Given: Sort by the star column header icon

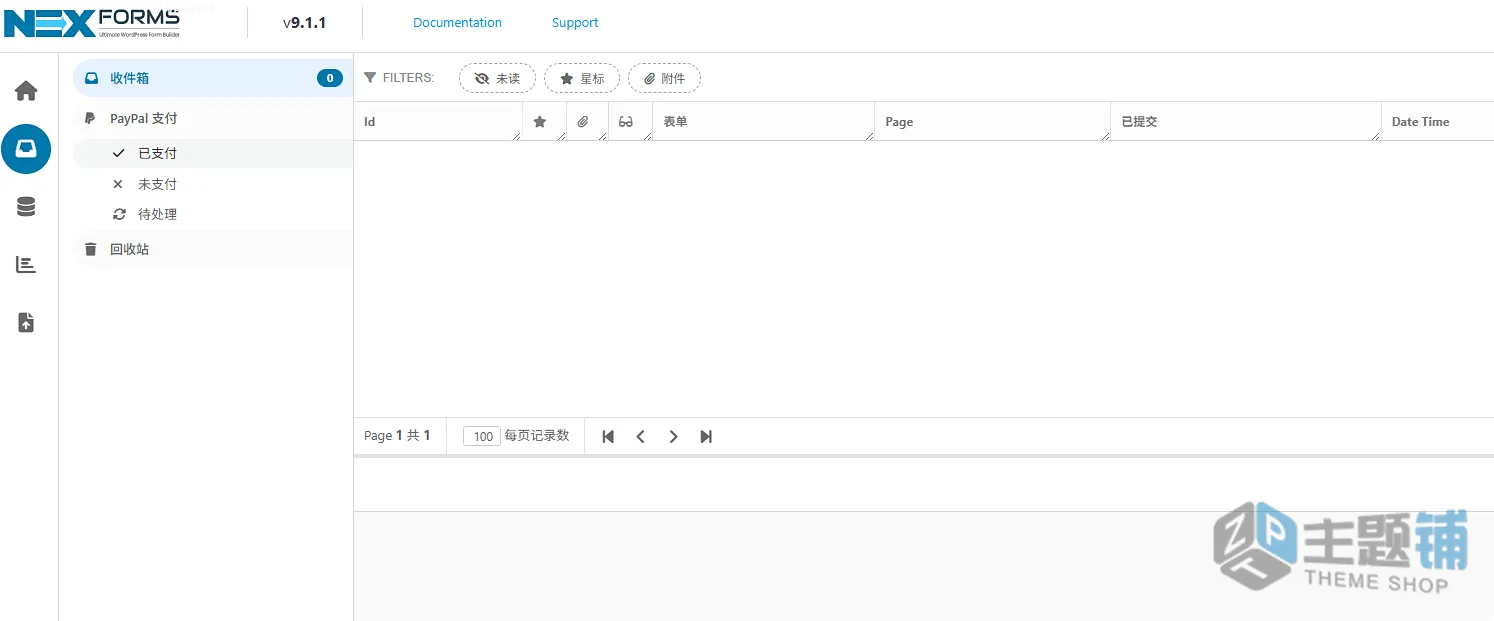Looking at the screenshot, I should click(540, 122).
